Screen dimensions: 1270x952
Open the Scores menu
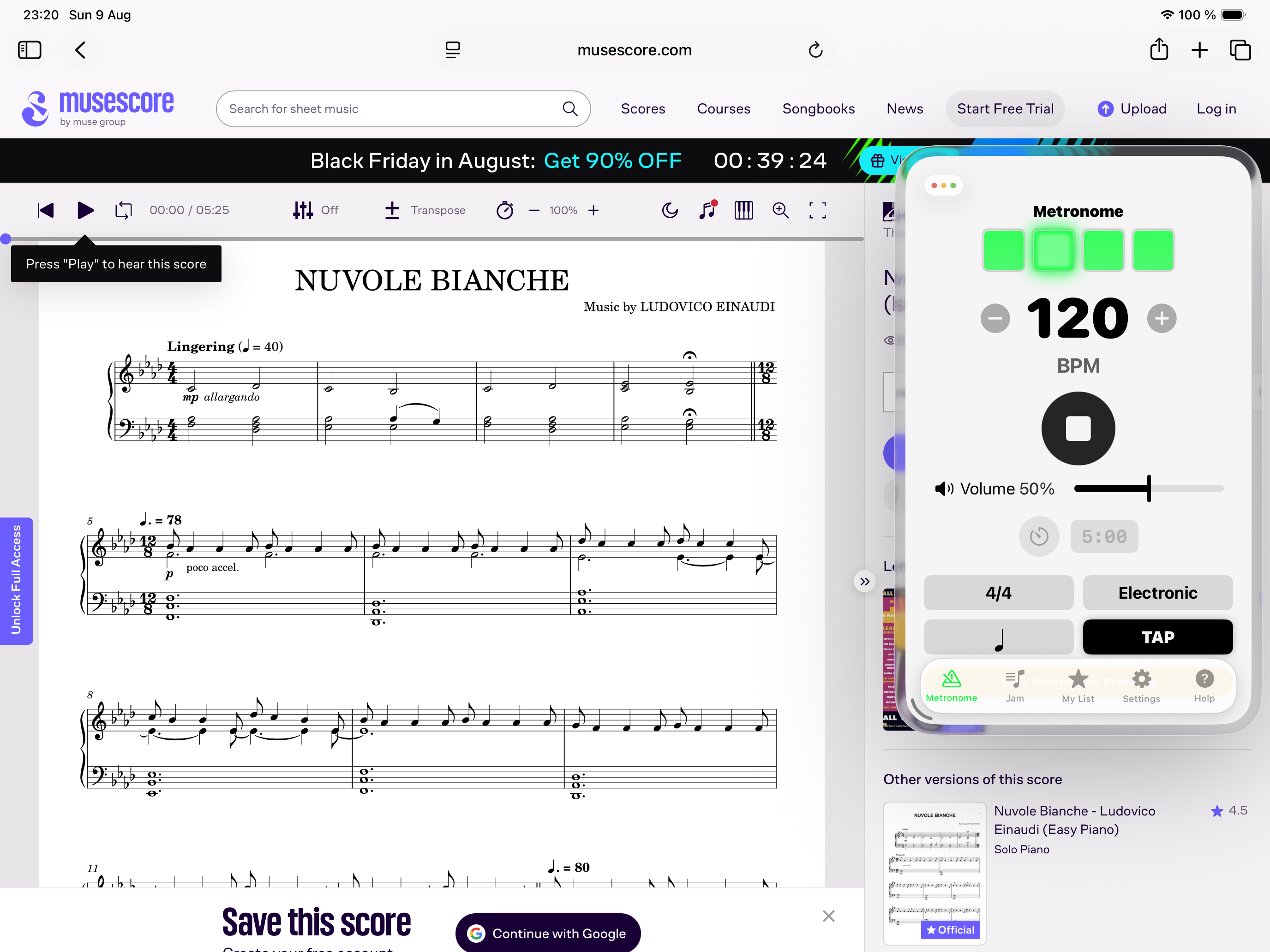coord(642,108)
